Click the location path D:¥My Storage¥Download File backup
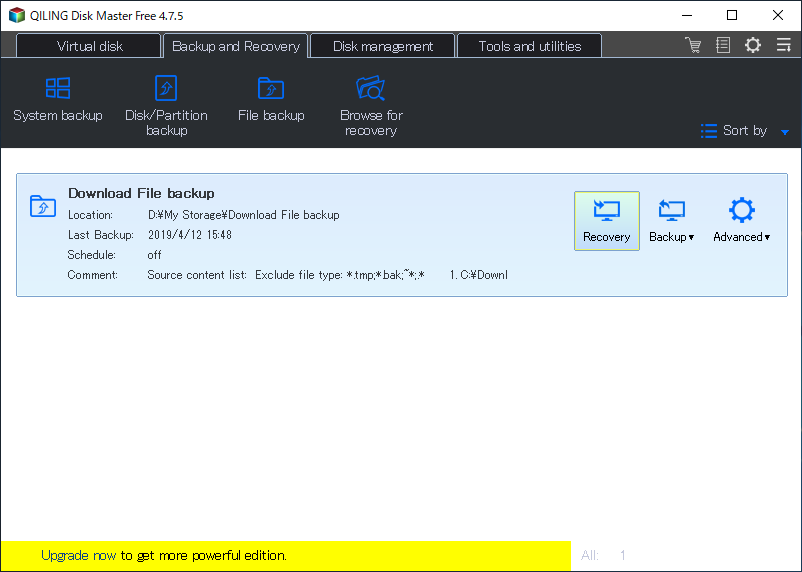Screen dimensions: 802x572 pyautogui.click(x=243, y=215)
